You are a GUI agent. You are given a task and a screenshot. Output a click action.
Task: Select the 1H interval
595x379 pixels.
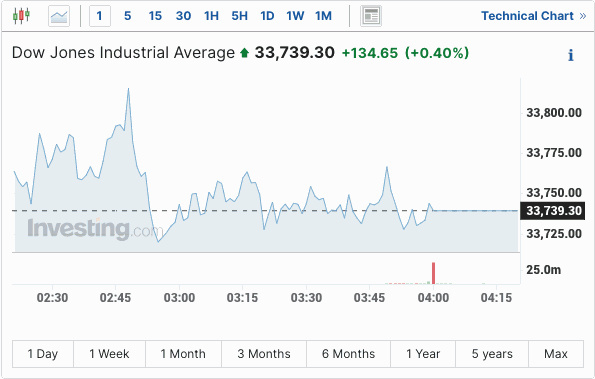point(211,16)
